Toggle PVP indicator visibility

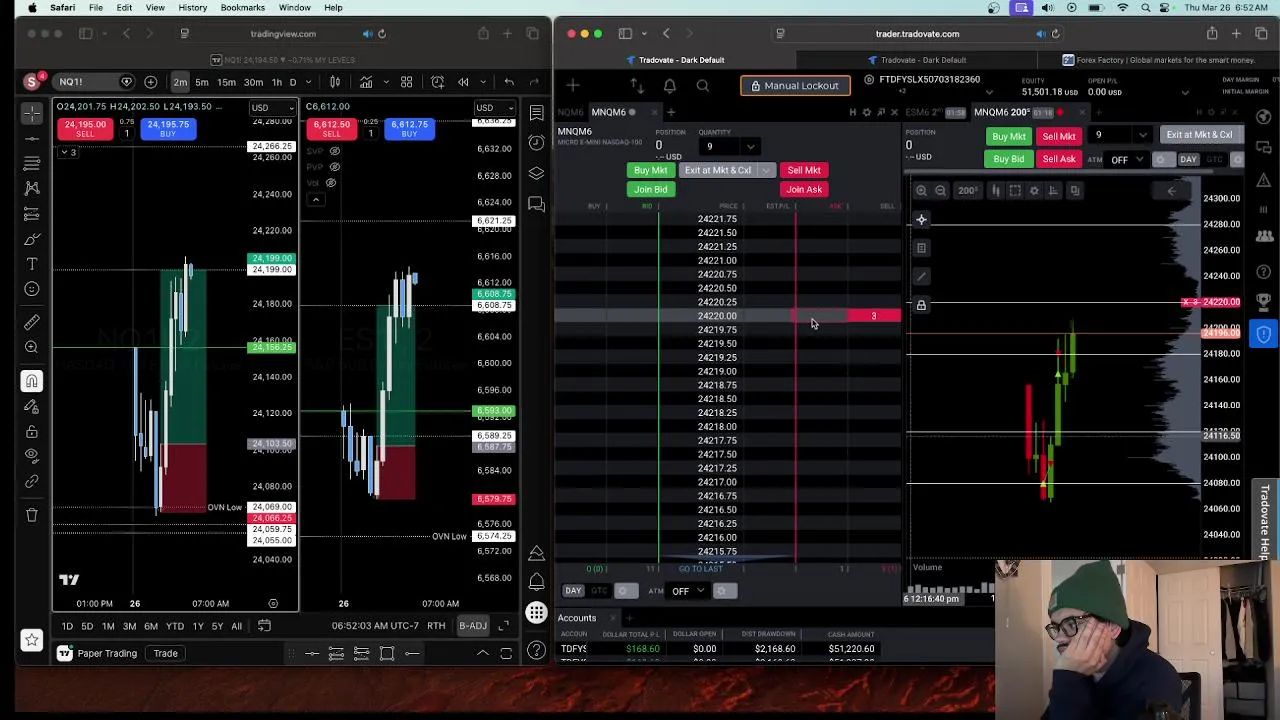(335, 167)
